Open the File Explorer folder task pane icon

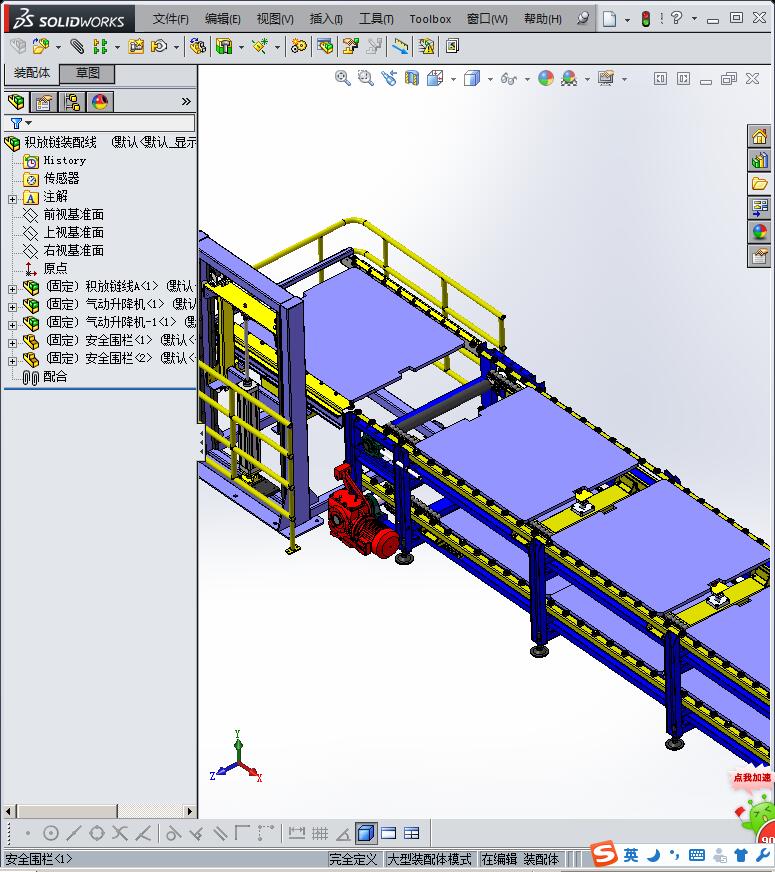759,184
